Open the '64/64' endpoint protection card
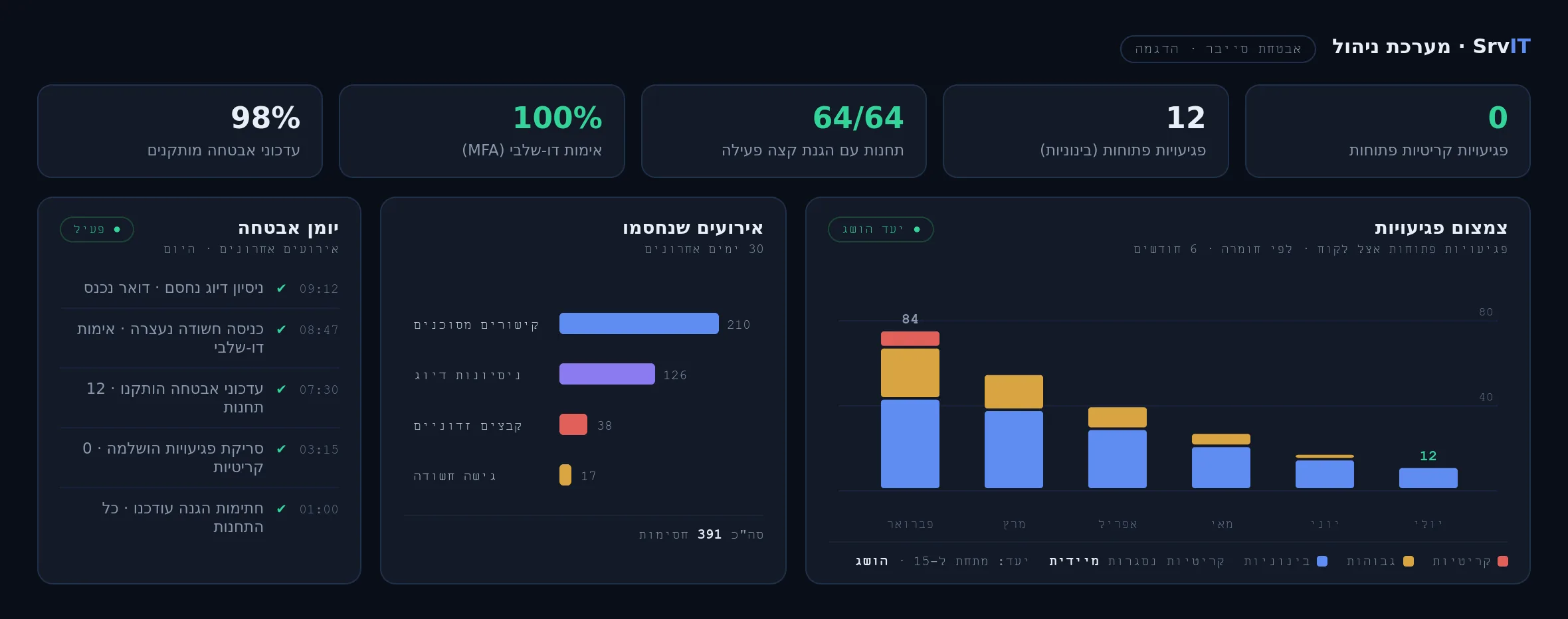Screen dimensions: 1568x619 (784, 131)
